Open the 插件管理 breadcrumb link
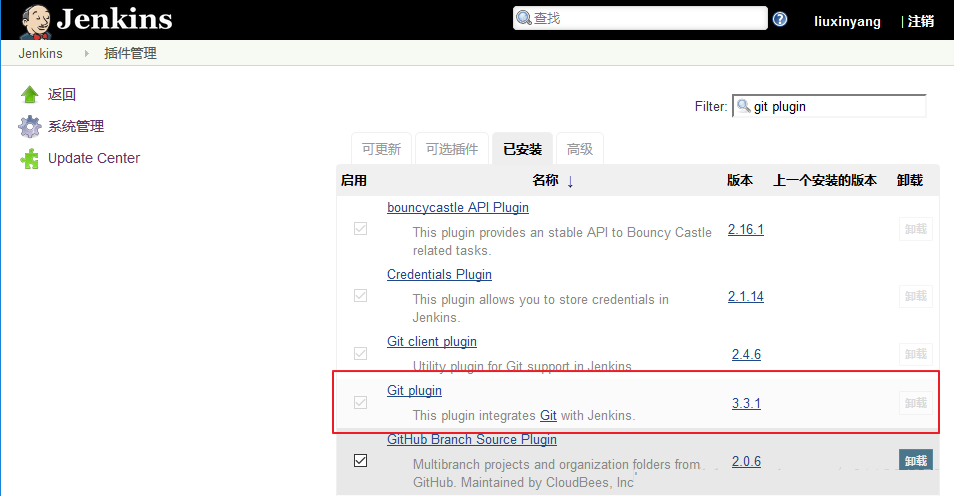 [x=130, y=54]
